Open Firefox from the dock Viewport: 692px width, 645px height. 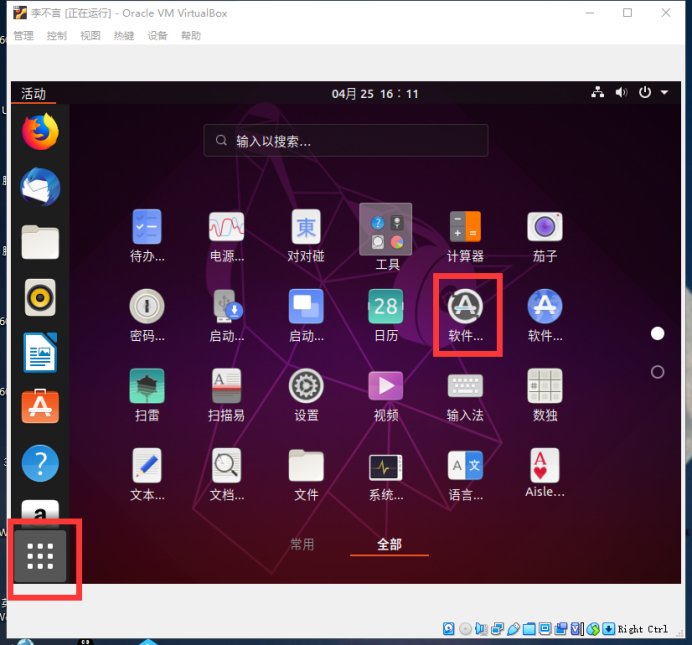pyautogui.click(x=40, y=131)
